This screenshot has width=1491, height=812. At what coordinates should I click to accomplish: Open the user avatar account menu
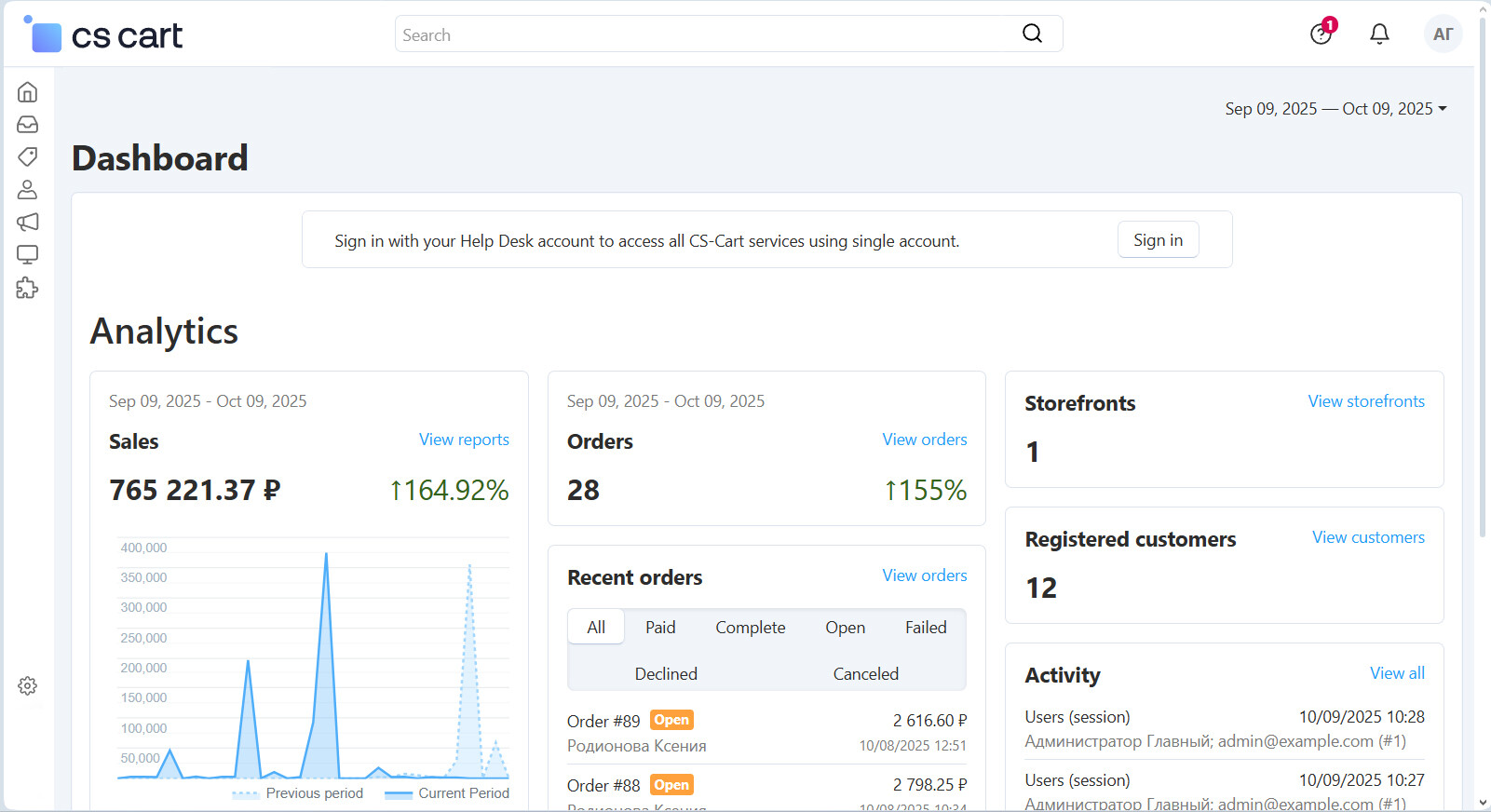(x=1443, y=34)
